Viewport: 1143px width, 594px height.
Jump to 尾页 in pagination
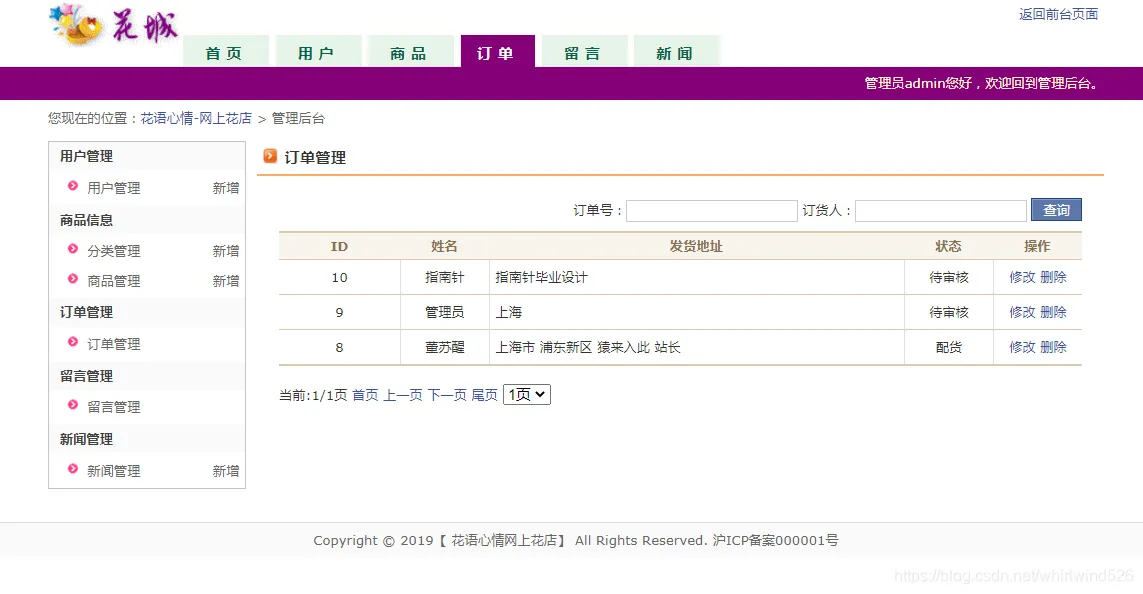tap(485, 395)
